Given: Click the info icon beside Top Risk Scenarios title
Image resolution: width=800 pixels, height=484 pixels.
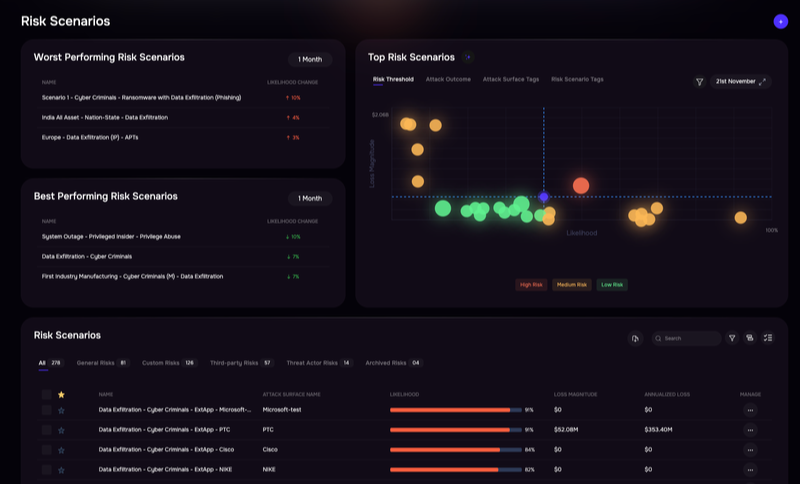Looking at the screenshot, I should [x=467, y=57].
